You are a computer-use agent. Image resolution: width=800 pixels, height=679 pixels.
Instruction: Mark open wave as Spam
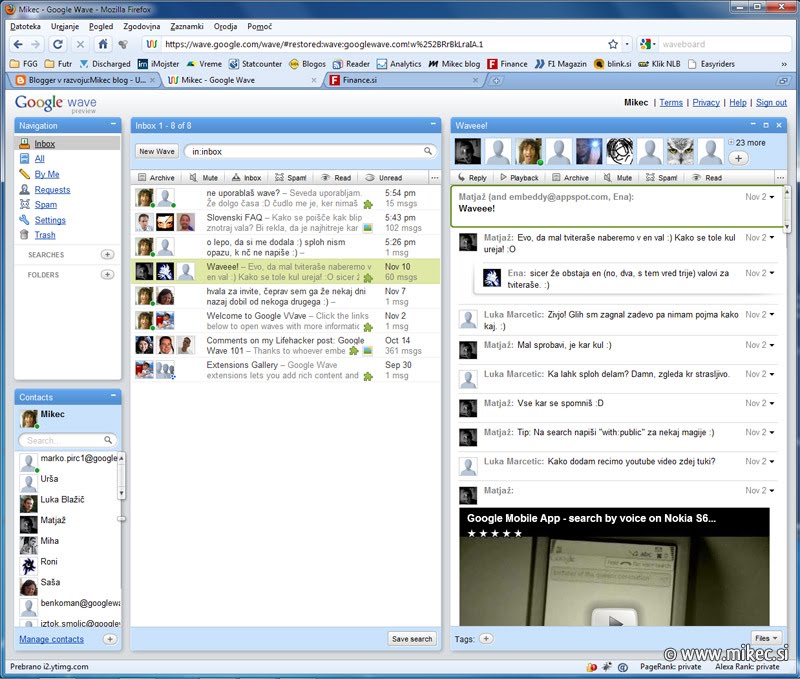662,178
